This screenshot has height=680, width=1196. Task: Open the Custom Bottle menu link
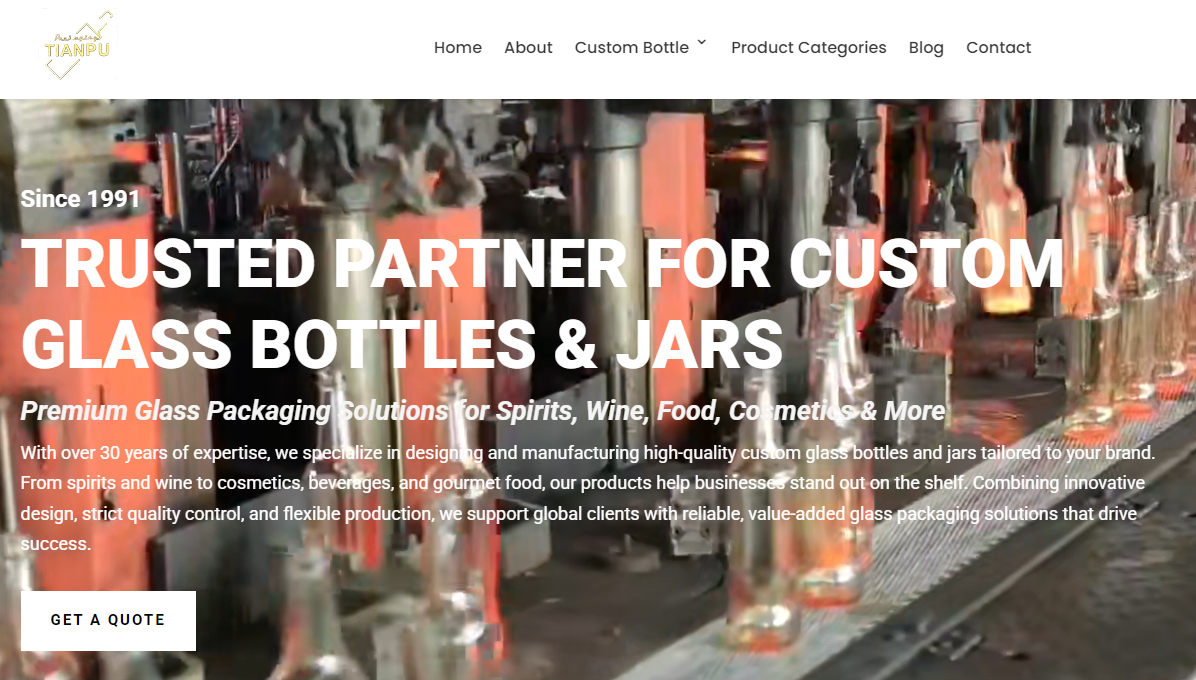coord(632,47)
